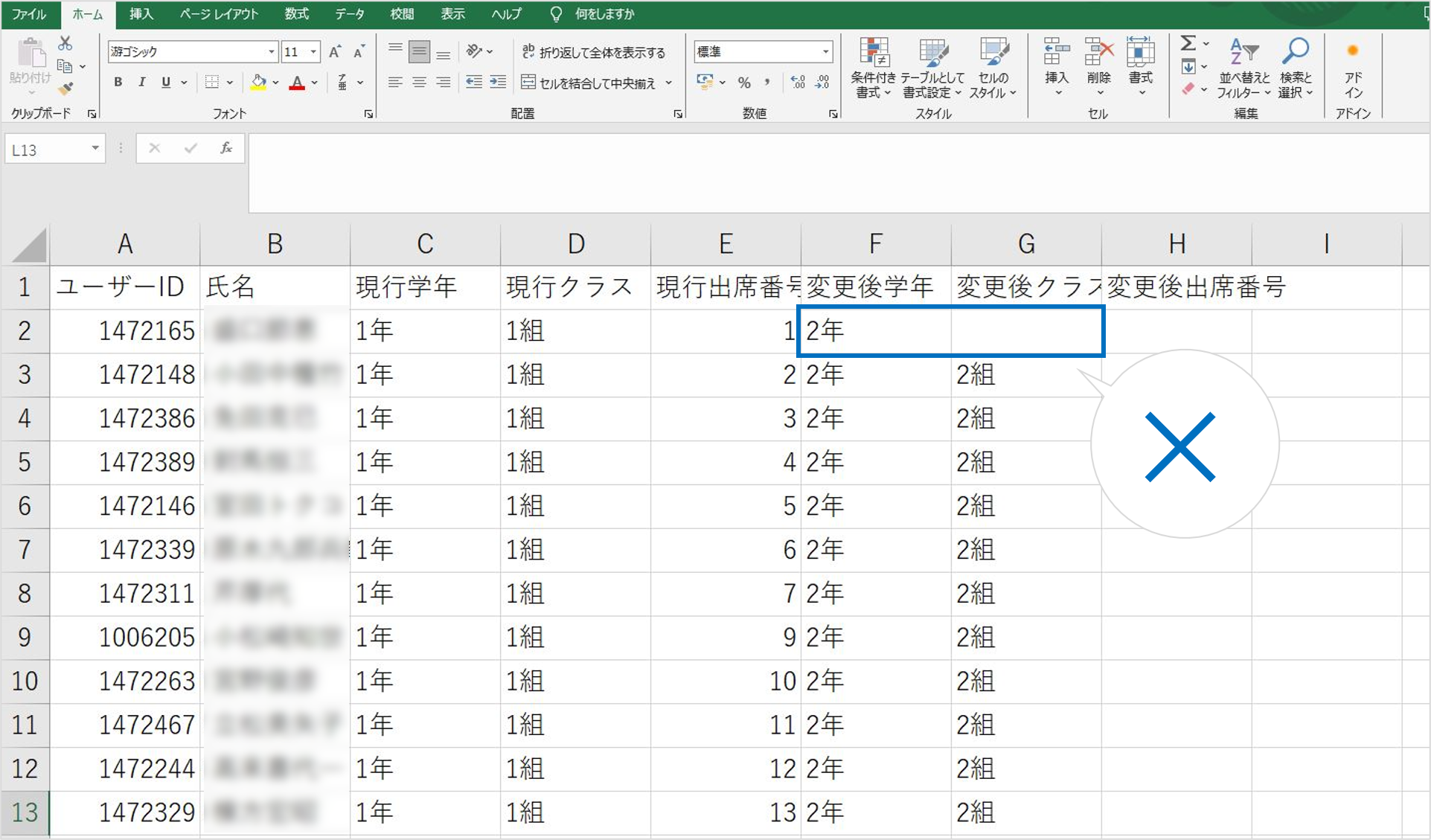Viewport: 1431px width, 840px height.
Task: Click the insert function fx icon
Action: 226,149
